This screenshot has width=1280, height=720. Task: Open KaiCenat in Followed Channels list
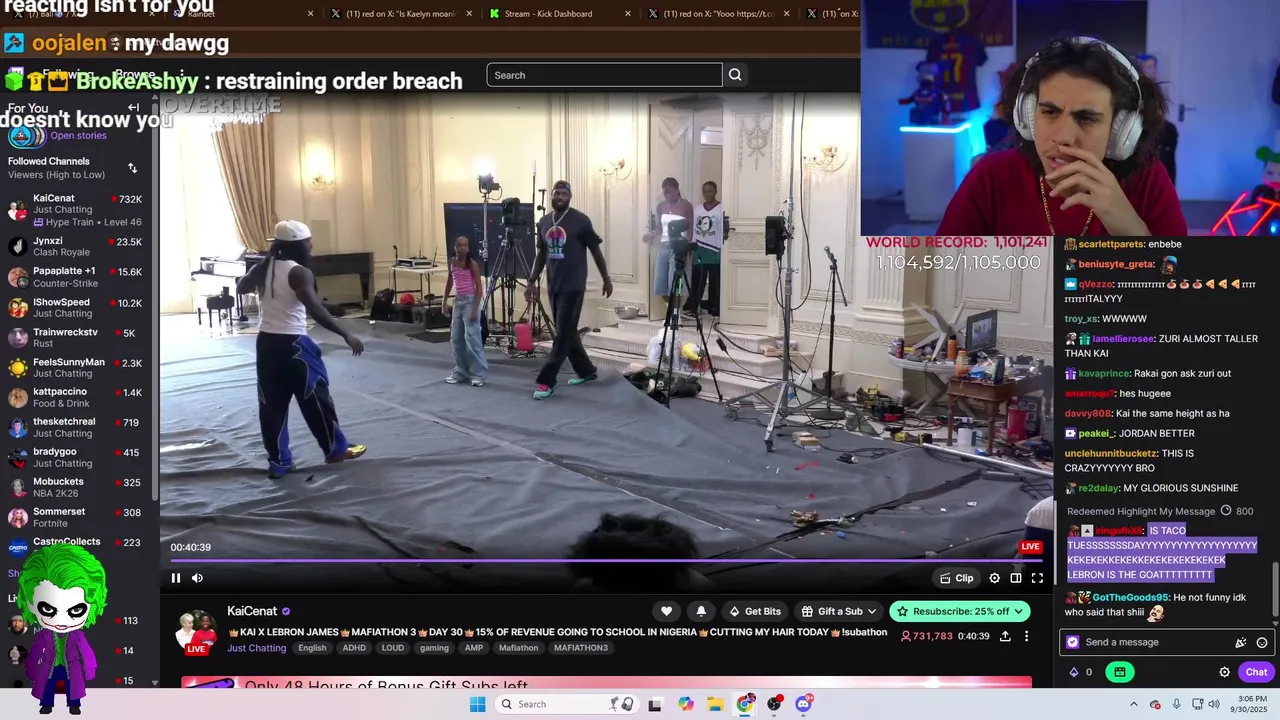point(76,209)
